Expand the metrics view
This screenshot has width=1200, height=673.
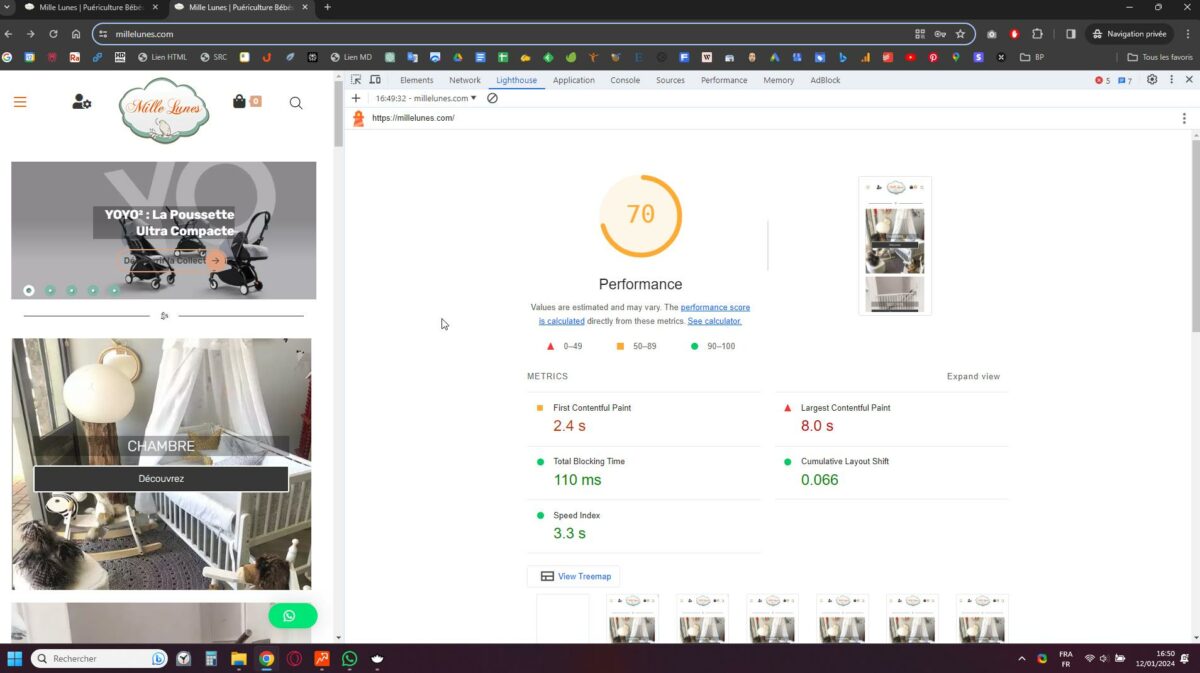pyautogui.click(x=972, y=377)
